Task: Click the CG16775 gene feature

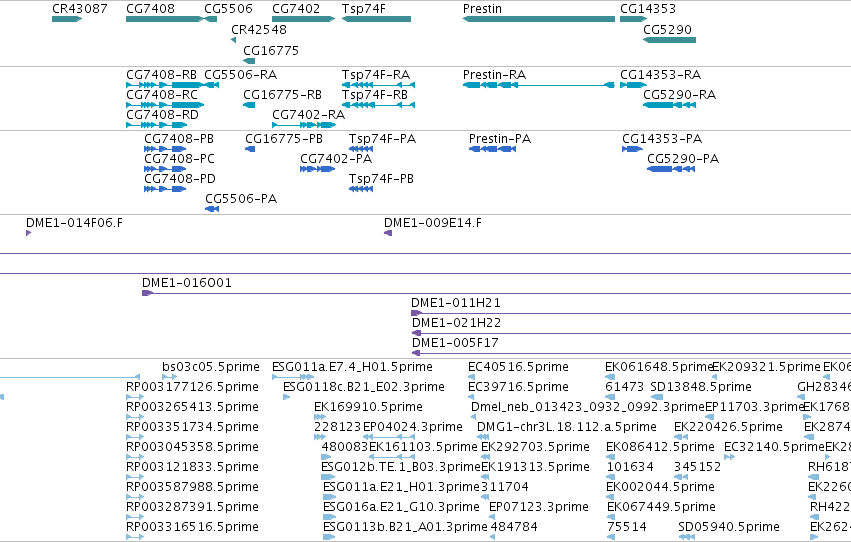Action: (x=249, y=61)
